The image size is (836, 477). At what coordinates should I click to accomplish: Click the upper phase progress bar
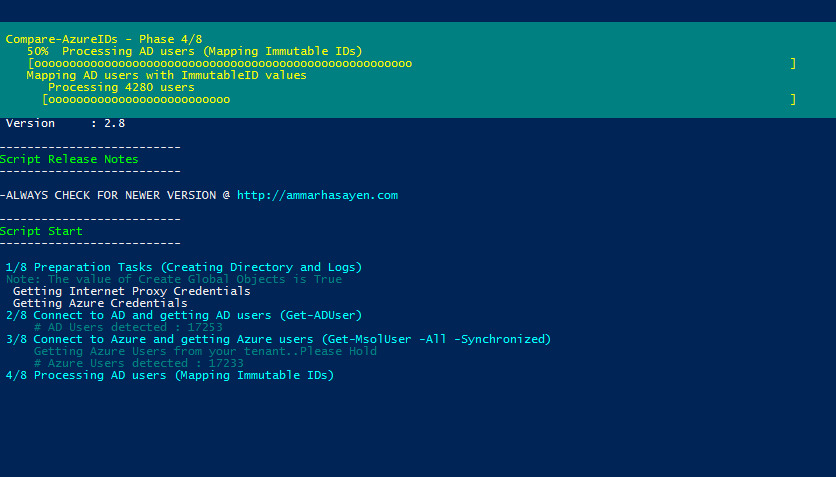[x=411, y=63]
